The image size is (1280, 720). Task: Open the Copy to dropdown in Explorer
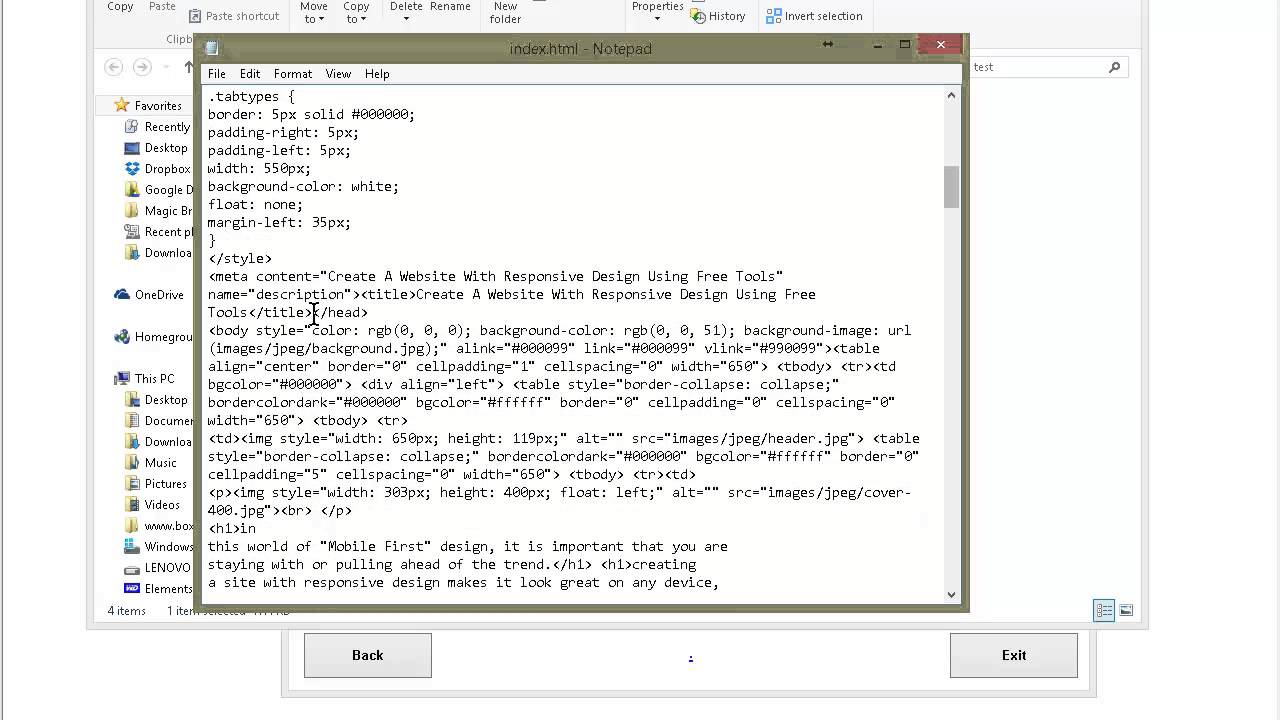tap(356, 13)
